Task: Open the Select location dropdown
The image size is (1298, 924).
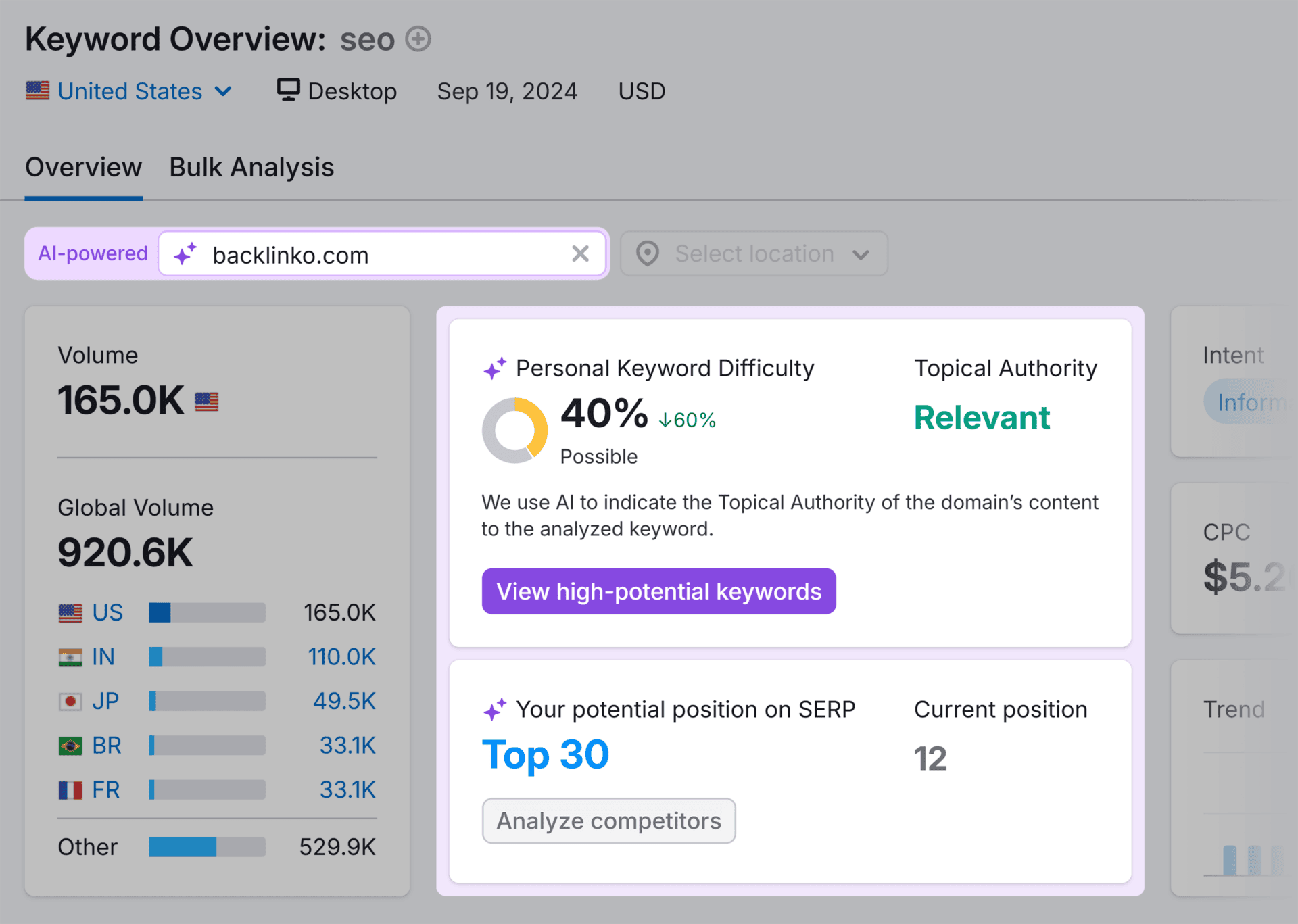Action: point(754,253)
